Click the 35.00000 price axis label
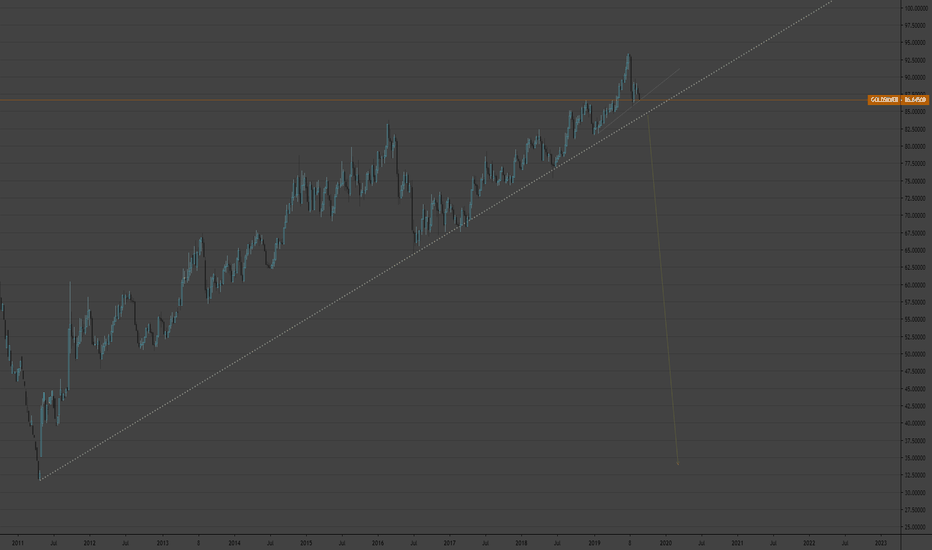 click(x=915, y=458)
